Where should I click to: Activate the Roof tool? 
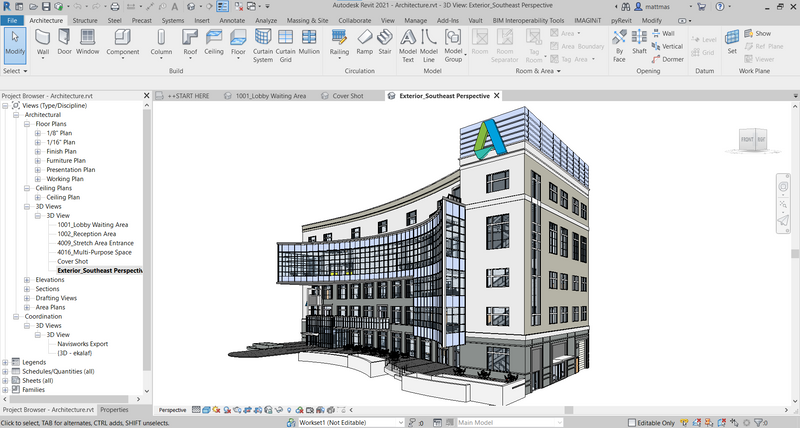(190, 40)
